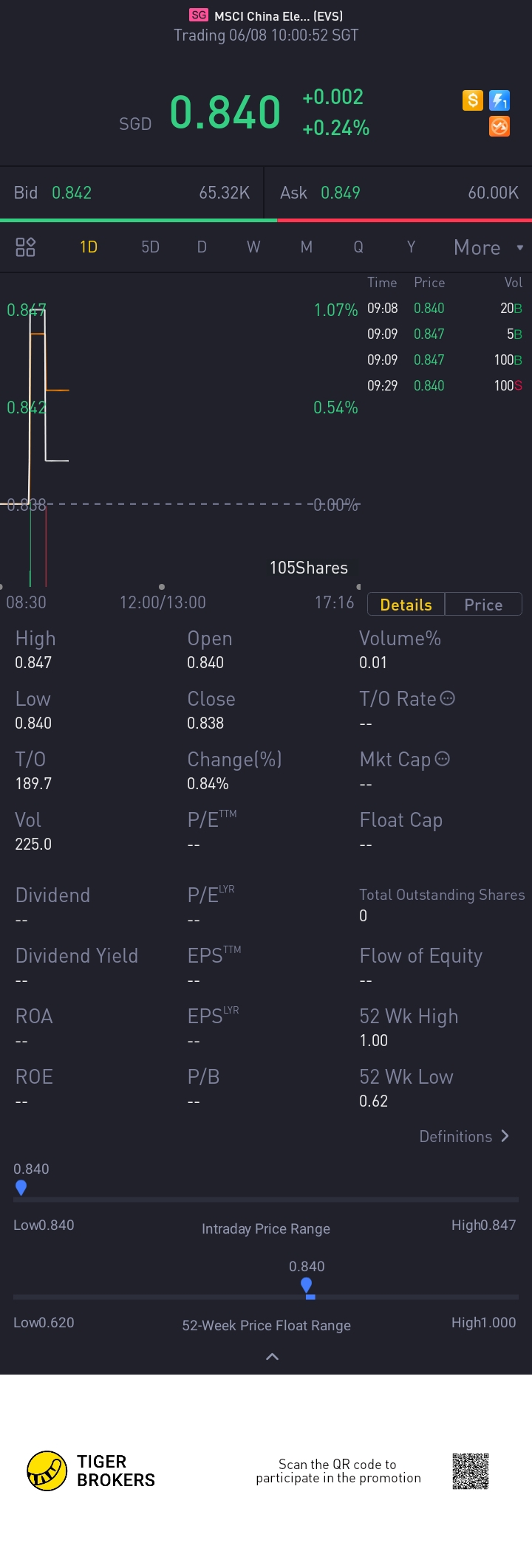The width and height of the screenshot is (532, 1568).
Task: Tap the yellow dollar sign badge
Action: [473, 100]
